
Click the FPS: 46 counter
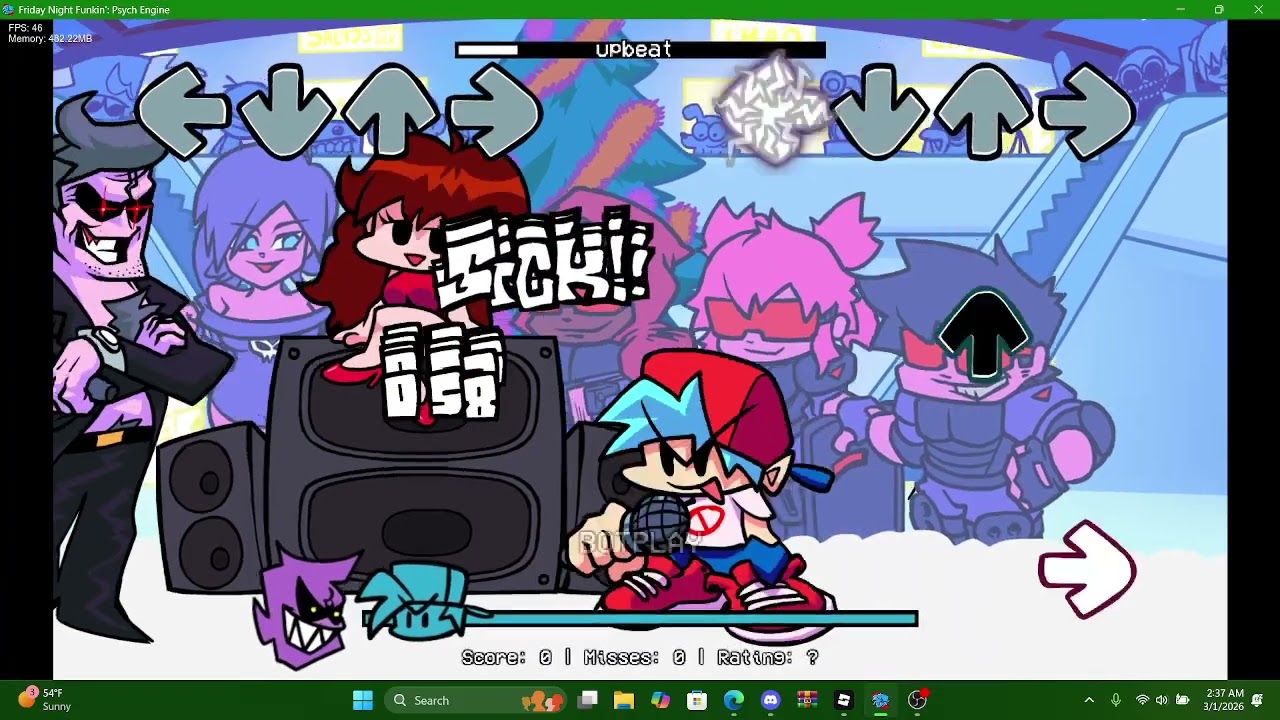26,28
